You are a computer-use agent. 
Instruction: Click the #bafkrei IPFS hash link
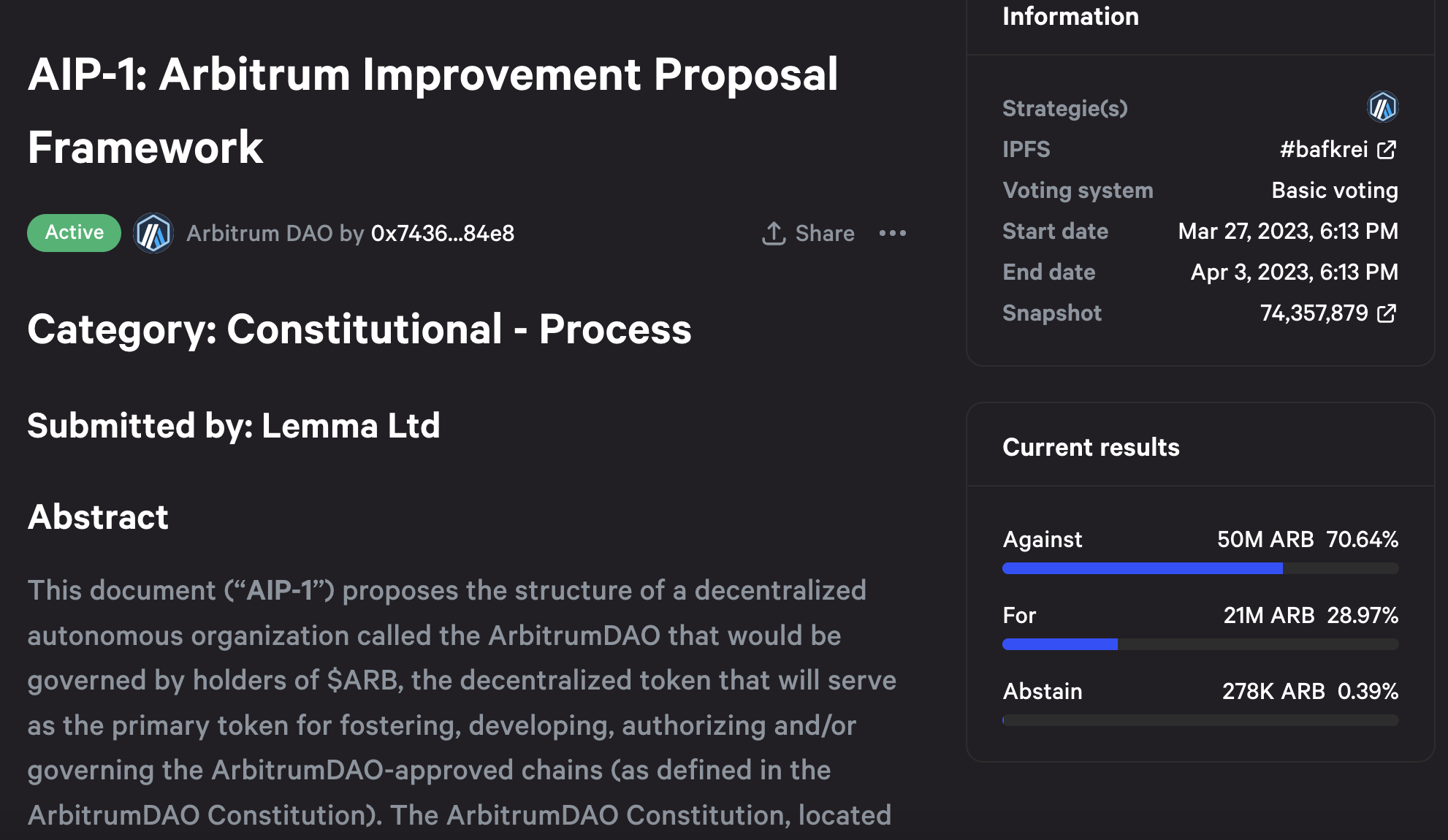pyautogui.click(x=1323, y=150)
